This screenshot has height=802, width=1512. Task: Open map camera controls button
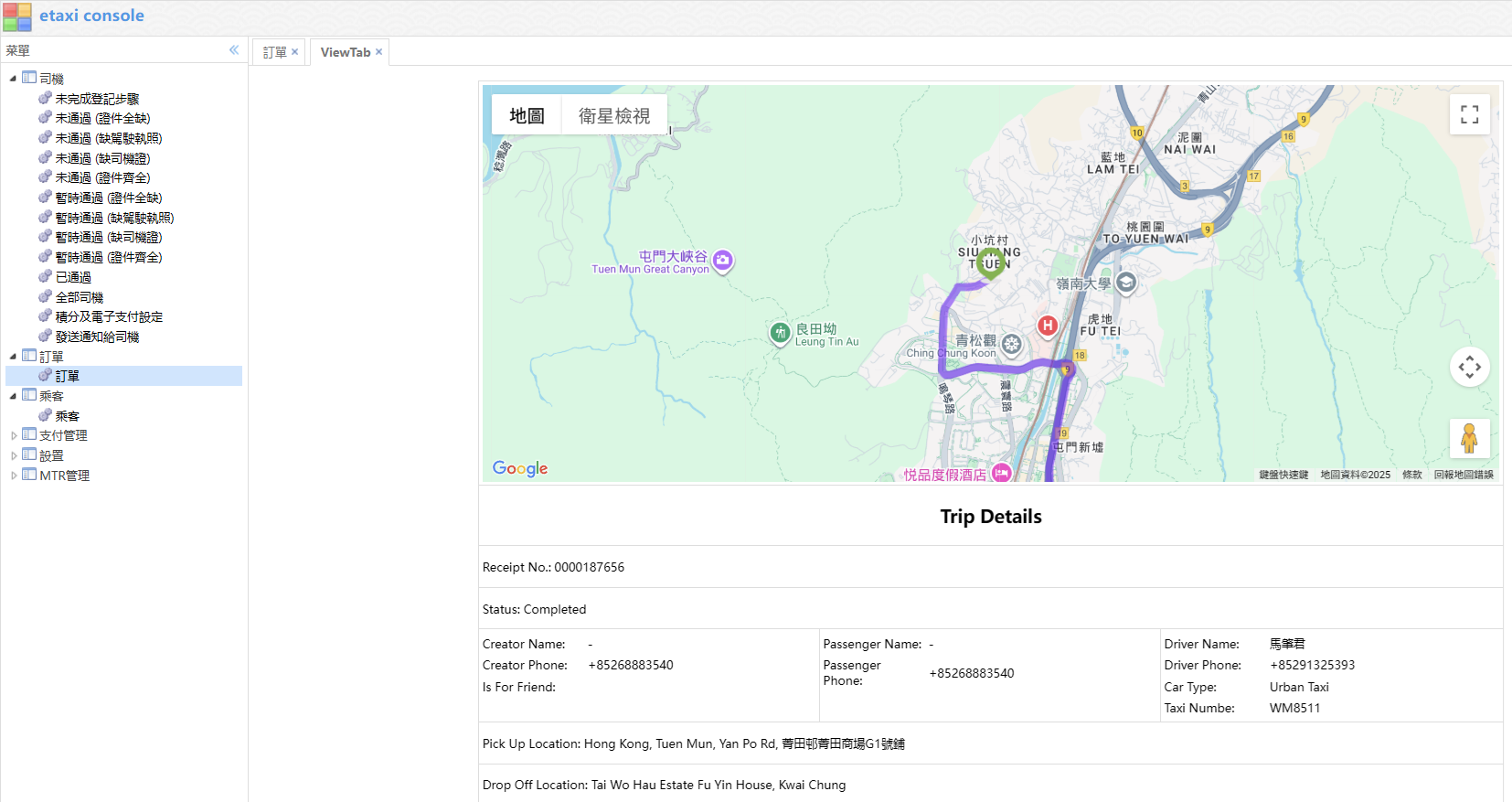click(x=1469, y=367)
